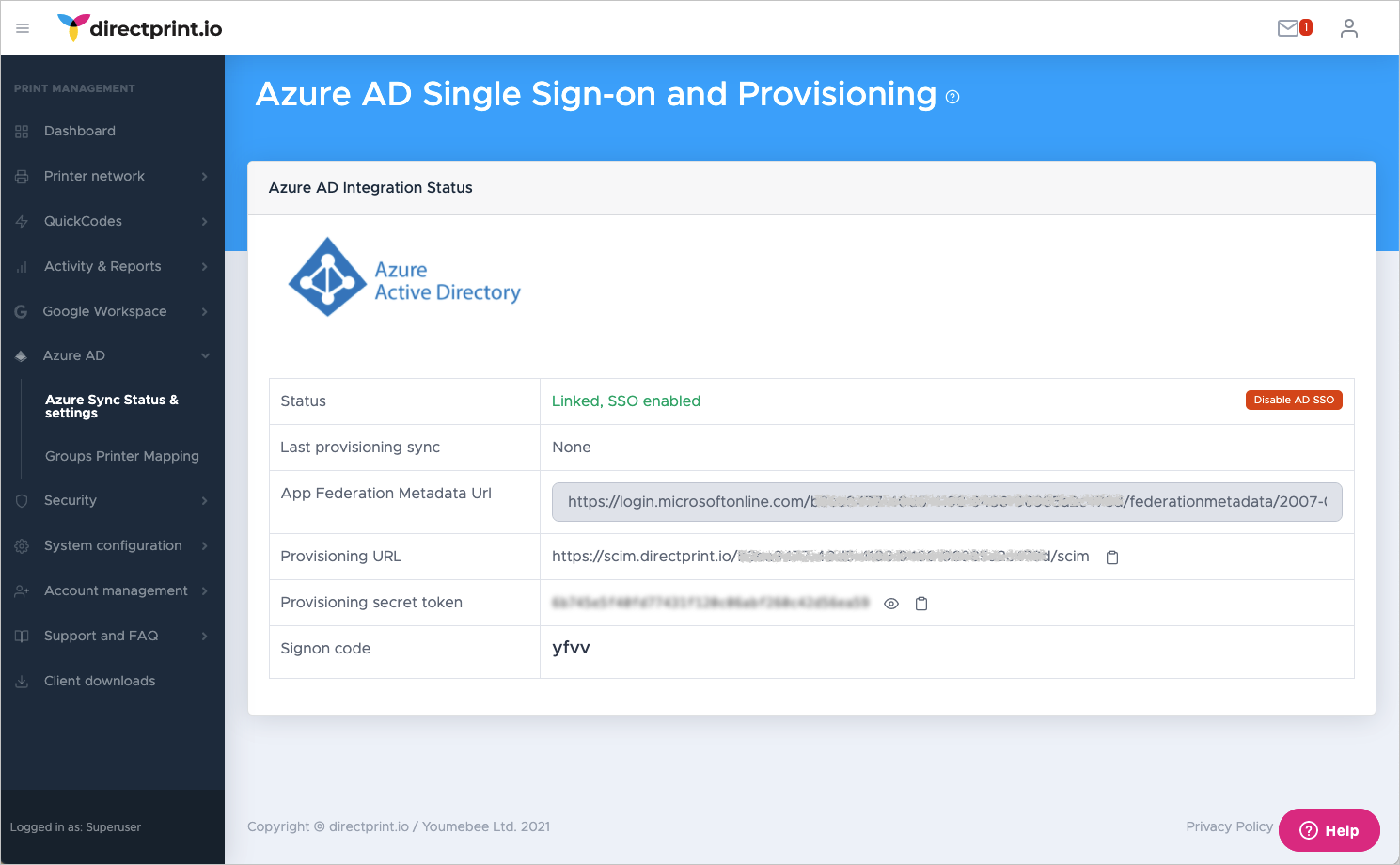
Task: Collapse the Azure AD section chevron
Action: pyautogui.click(x=205, y=355)
